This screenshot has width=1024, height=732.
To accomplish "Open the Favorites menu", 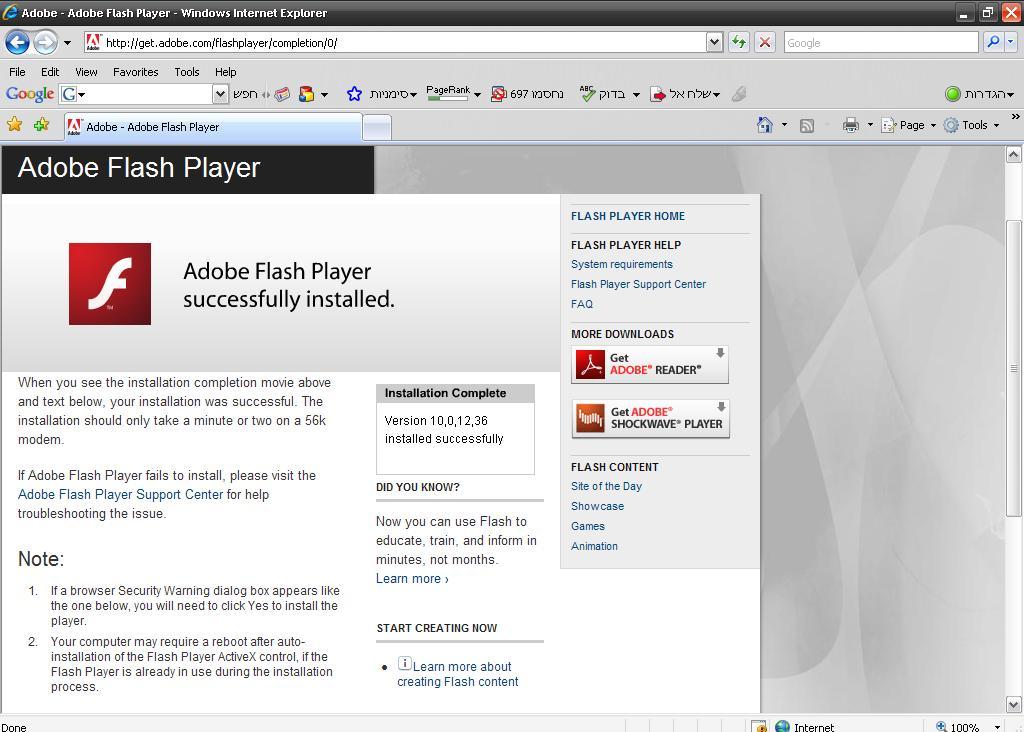I will [135, 72].
